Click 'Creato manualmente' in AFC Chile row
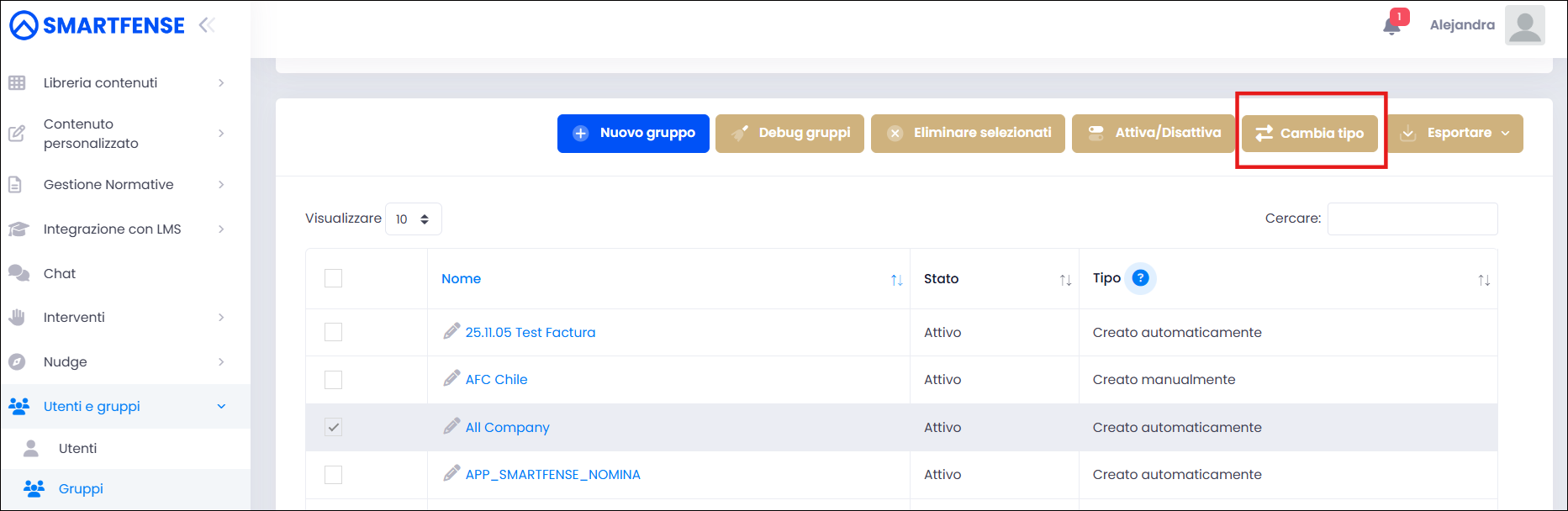The height and width of the screenshot is (511, 1568). (x=1164, y=379)
